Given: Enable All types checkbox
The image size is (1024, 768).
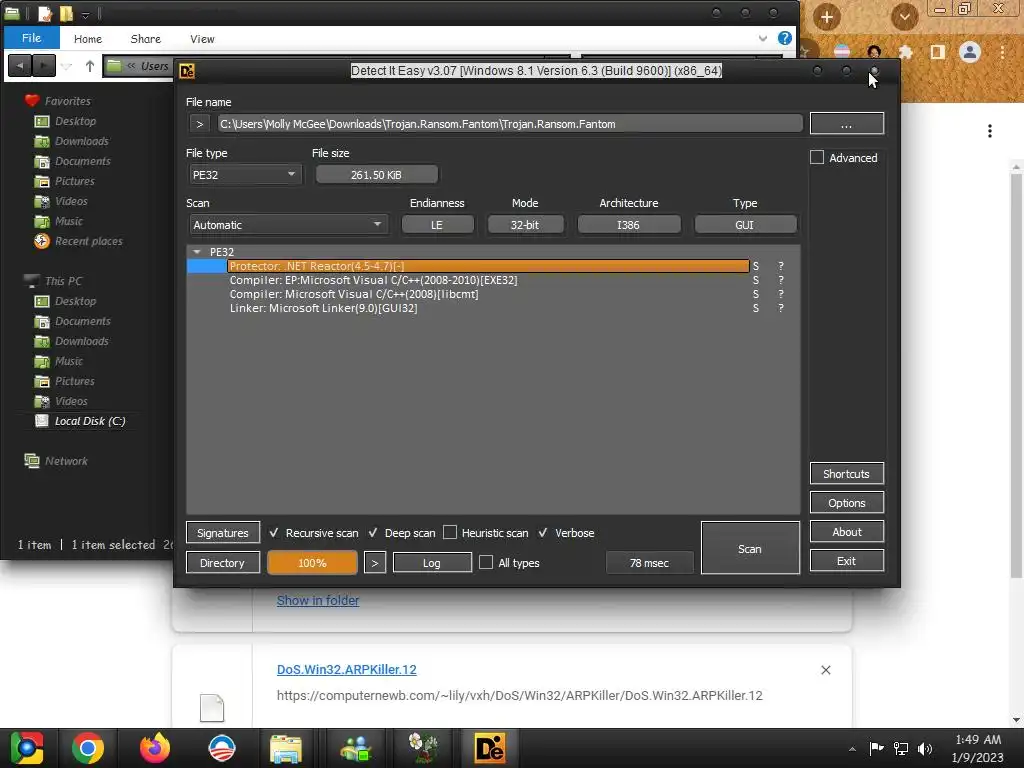Looking at the screenshot, I should point(486,562).
